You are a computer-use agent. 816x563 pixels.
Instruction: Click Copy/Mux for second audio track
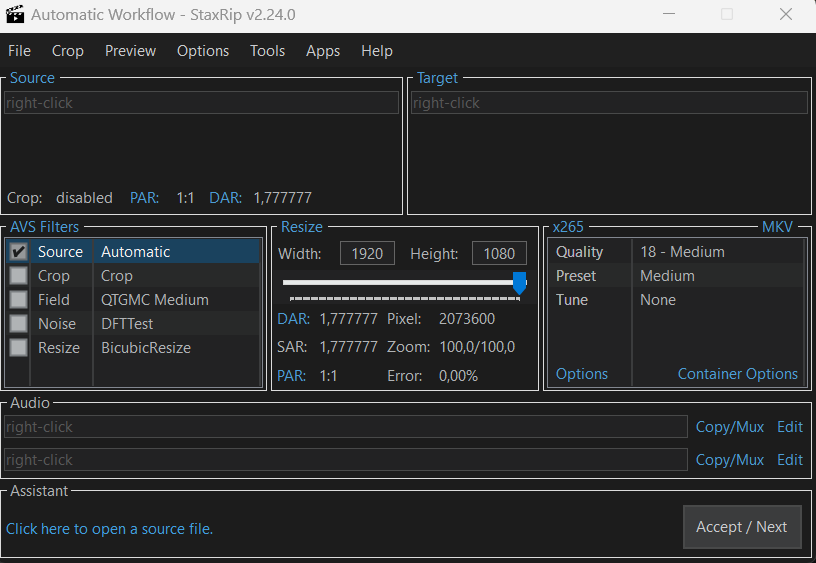click(x=730, y=460)
